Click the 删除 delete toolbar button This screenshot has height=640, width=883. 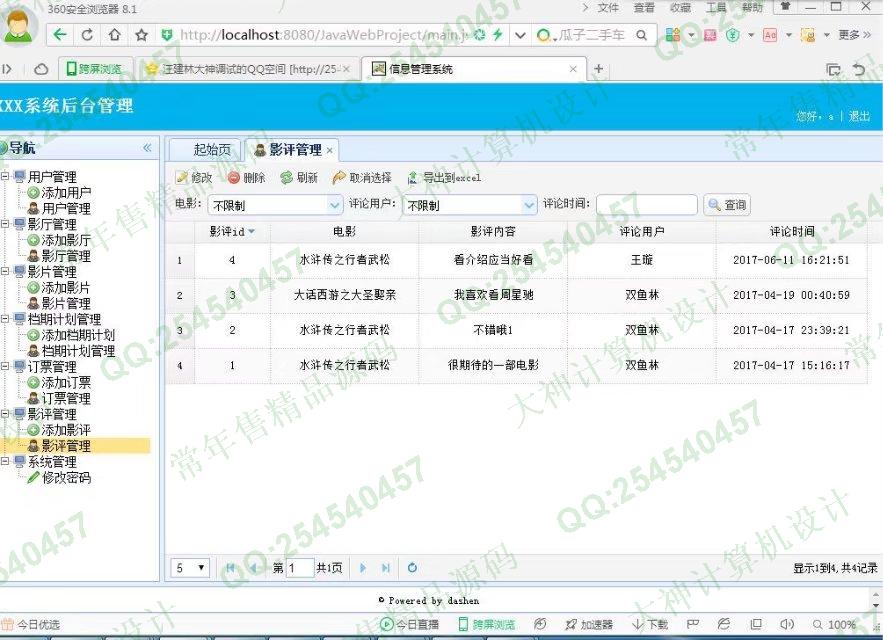point(247,178)
